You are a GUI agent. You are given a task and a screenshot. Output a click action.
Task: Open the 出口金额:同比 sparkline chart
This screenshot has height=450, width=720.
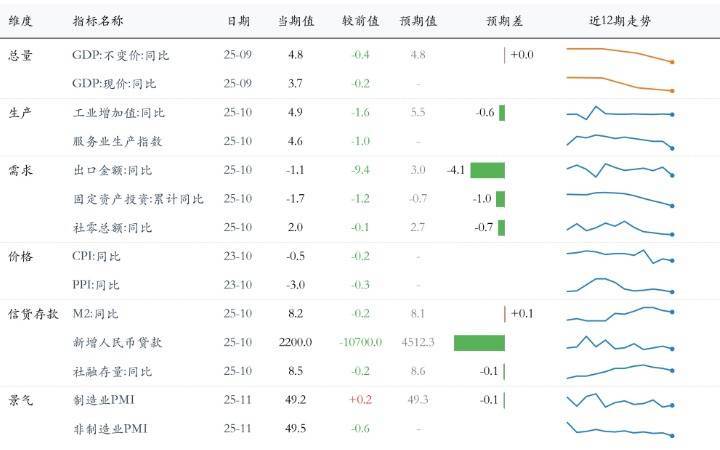(619, 170)
